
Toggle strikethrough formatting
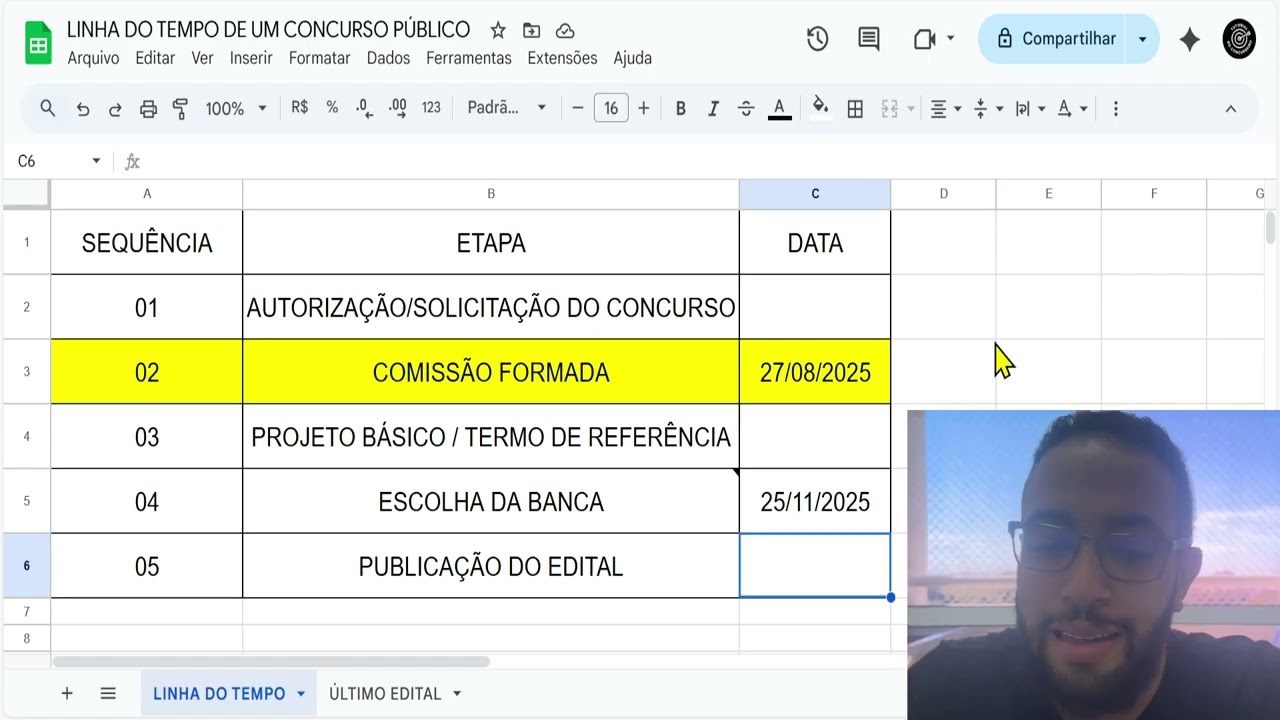746,109
